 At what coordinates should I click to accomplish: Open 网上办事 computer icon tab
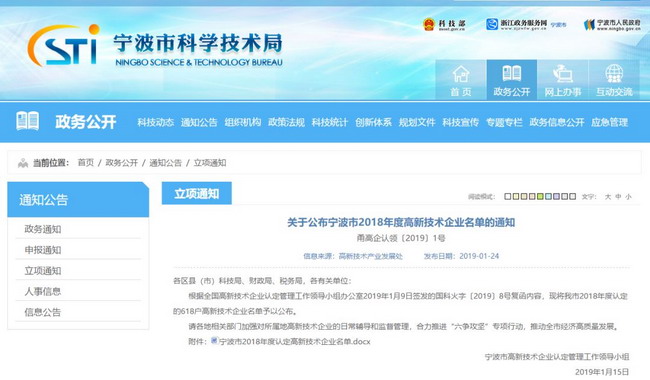pyautogui.click(x=563, y=80)
